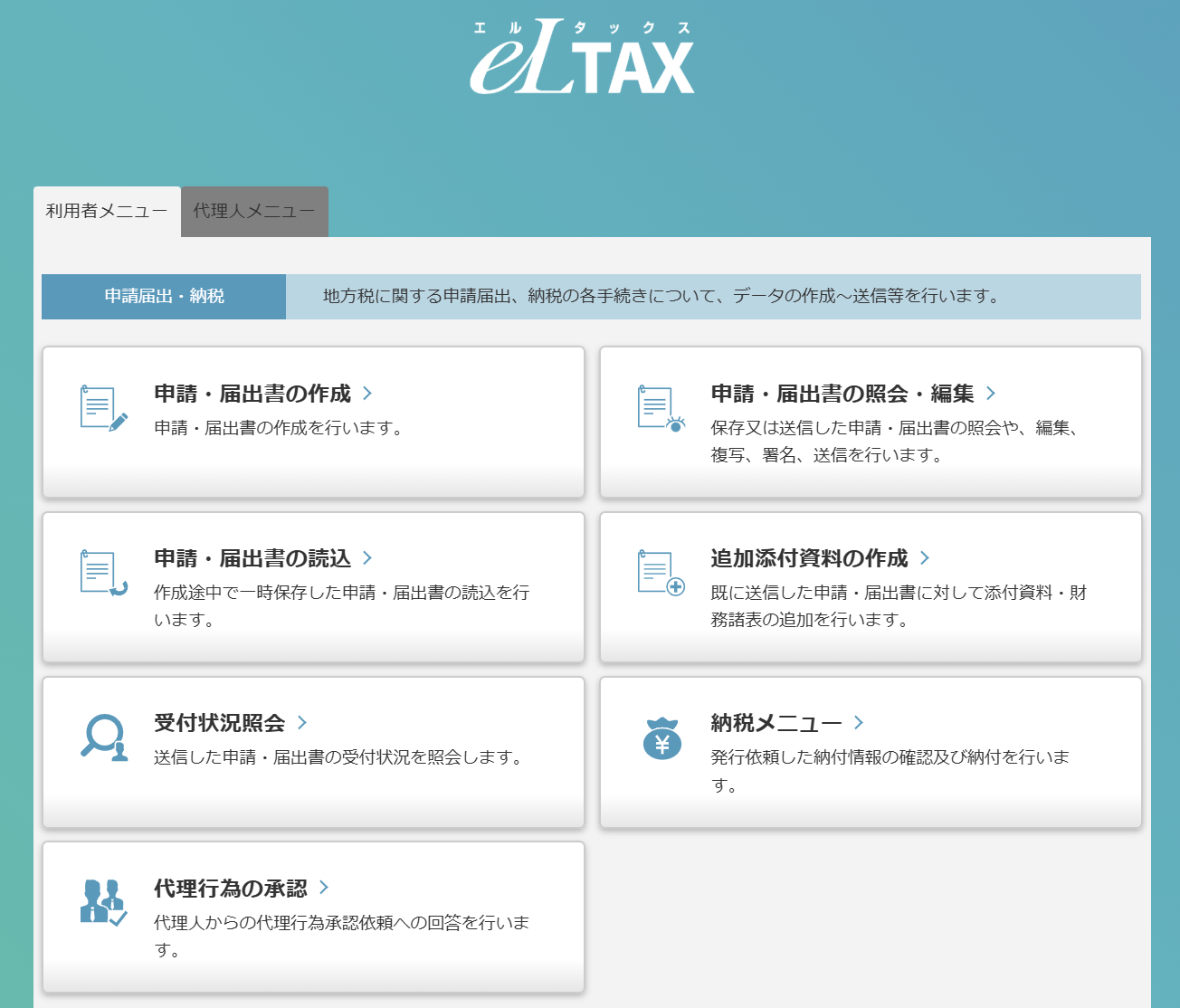Select the 申請届出・納税 section header
Screen dimensions: 1180x1008
pos(164,297)
